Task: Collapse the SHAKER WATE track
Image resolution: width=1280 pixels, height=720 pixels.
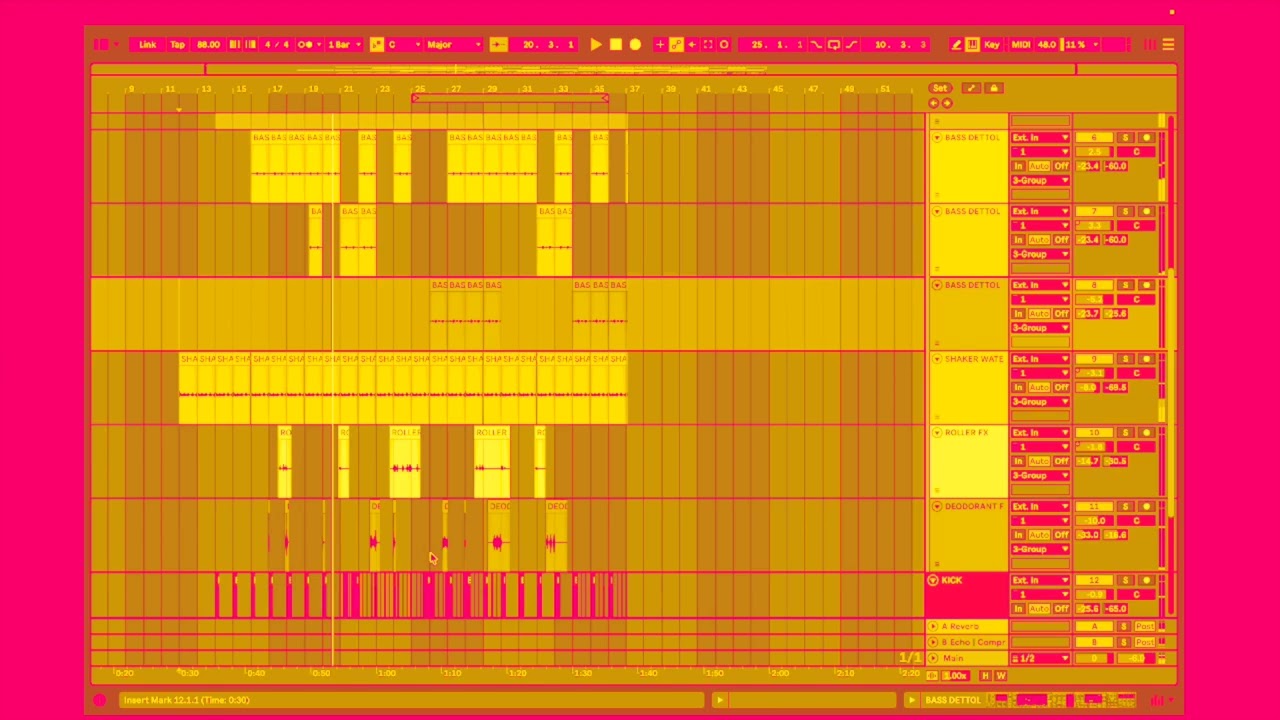Action: pos(937,359)
